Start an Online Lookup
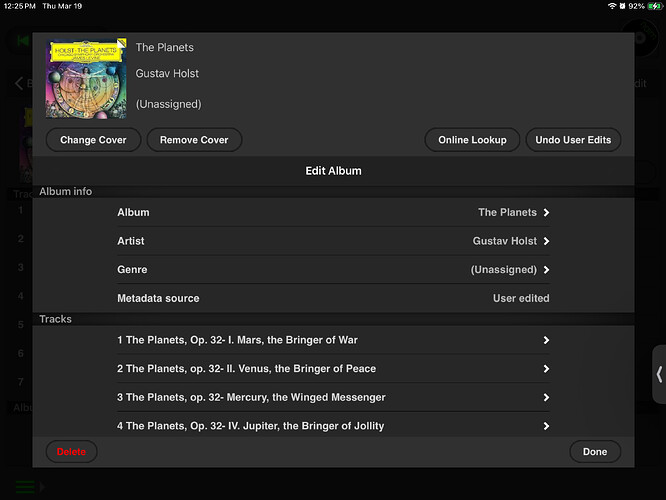The height and width of the screenshot is (500, 666). click(x=472, y=140)
